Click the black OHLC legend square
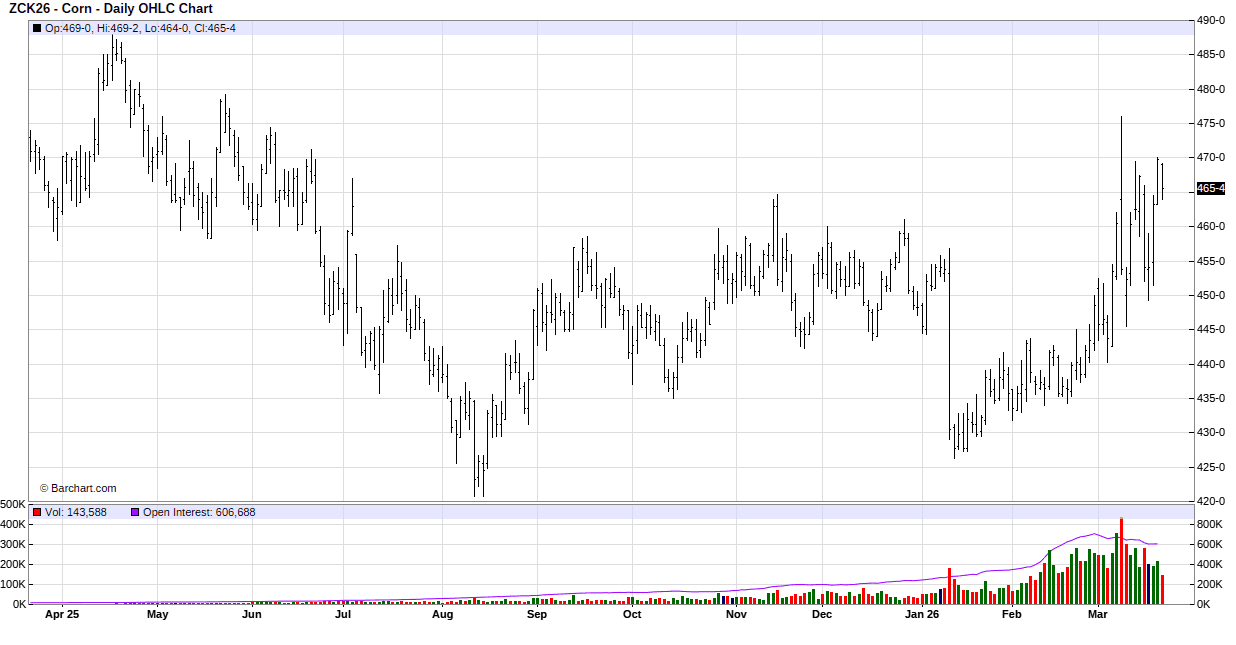 coord(38,28)
